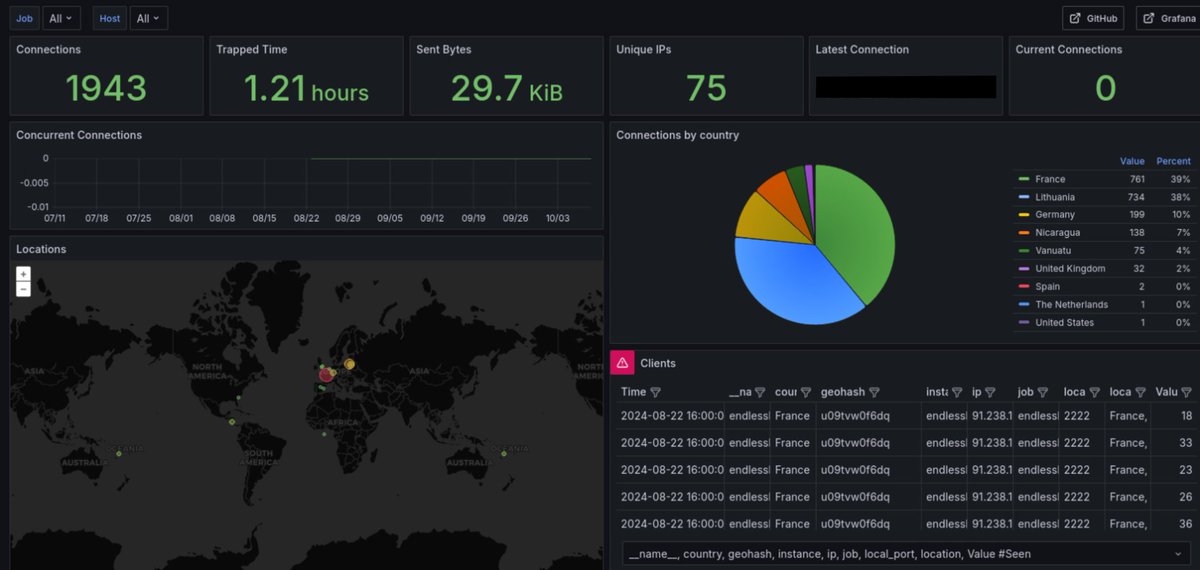Click the 75 unique IPs value
The image size is (1200, 570).
706,88
